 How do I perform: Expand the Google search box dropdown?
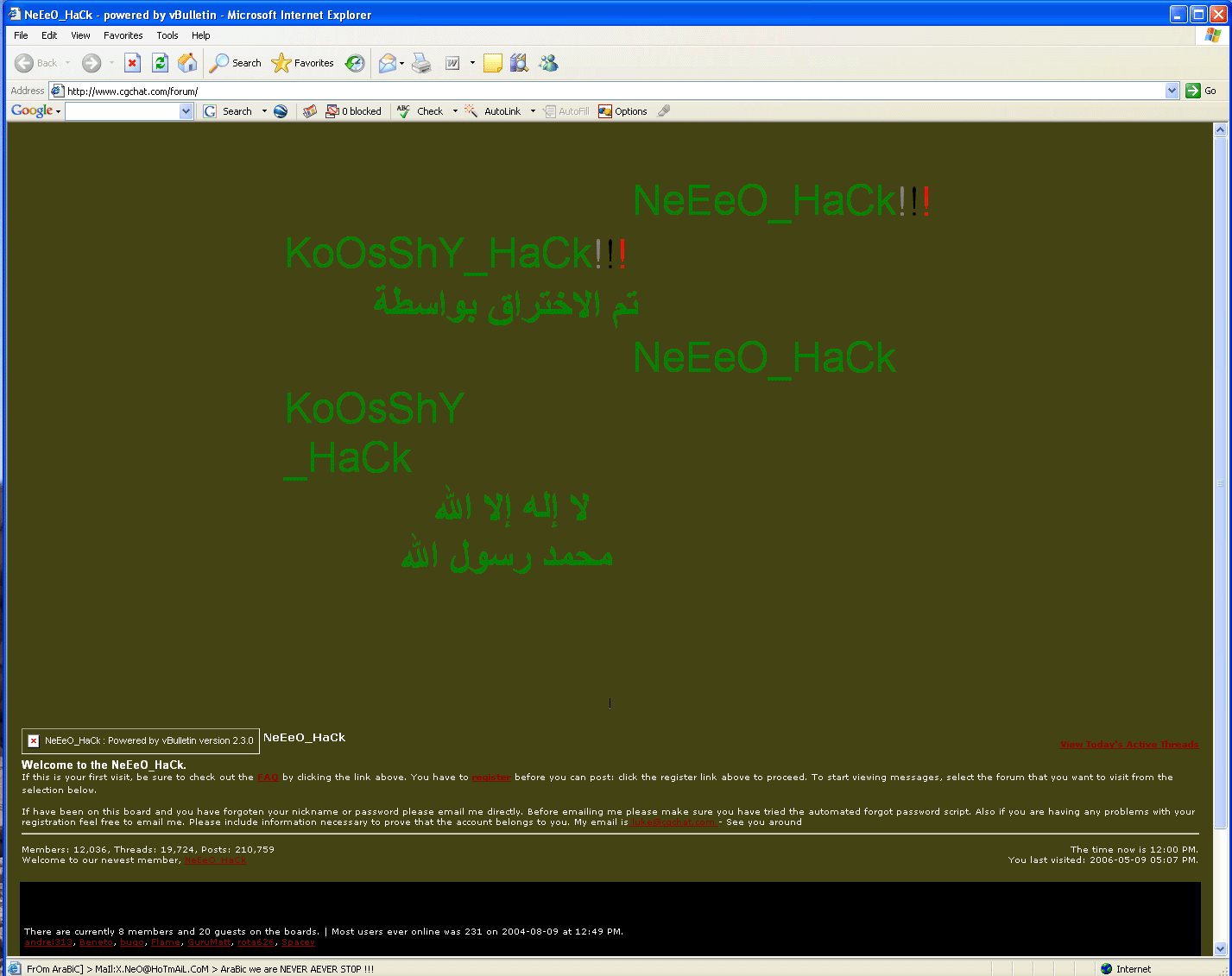tap(186, 111)
